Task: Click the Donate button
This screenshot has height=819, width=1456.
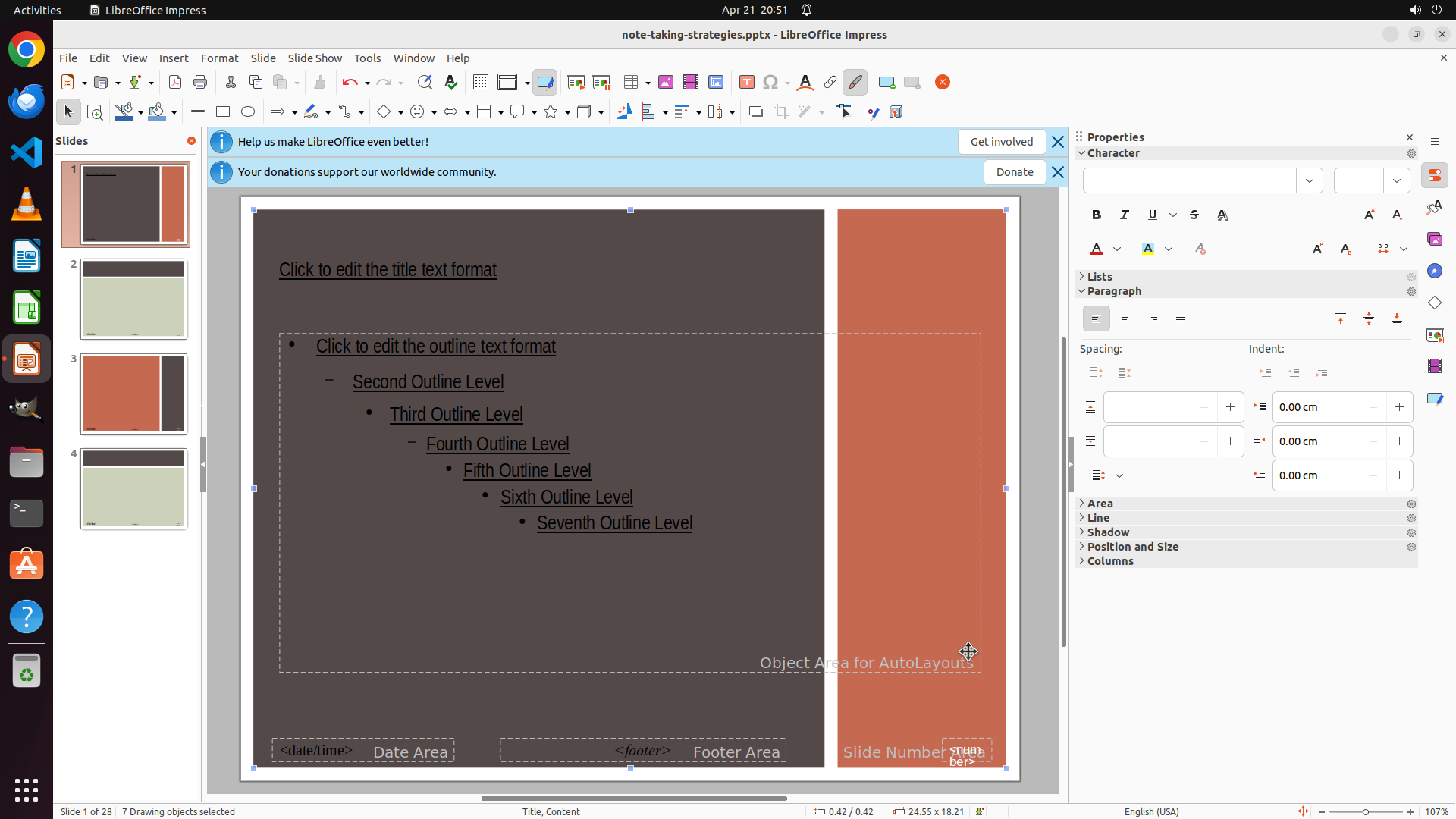Action: (1015, 172)
